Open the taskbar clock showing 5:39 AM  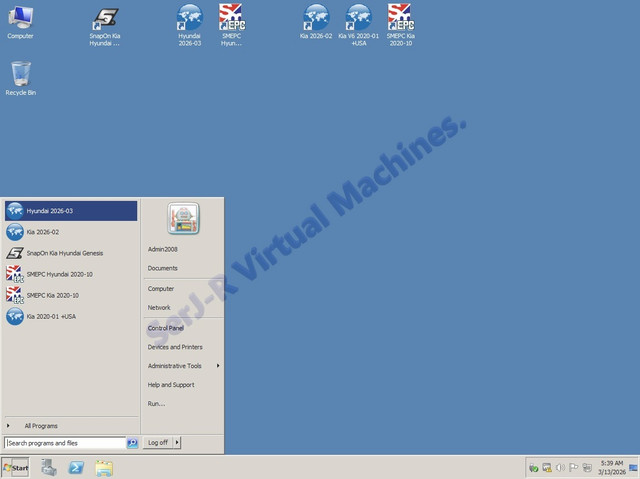coord(611,468)
